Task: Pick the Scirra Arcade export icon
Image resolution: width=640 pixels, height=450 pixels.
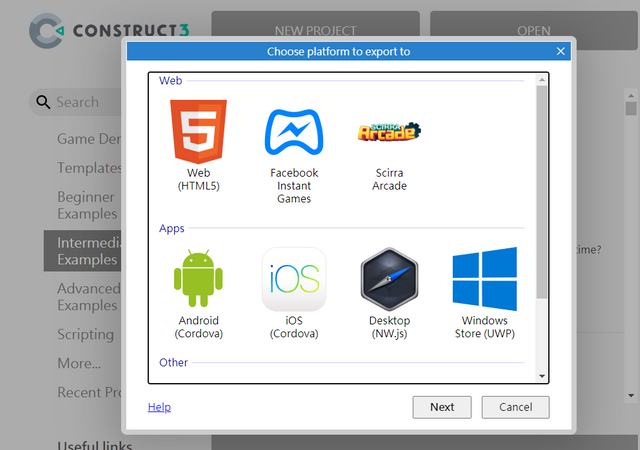Action: click(389, 131)
